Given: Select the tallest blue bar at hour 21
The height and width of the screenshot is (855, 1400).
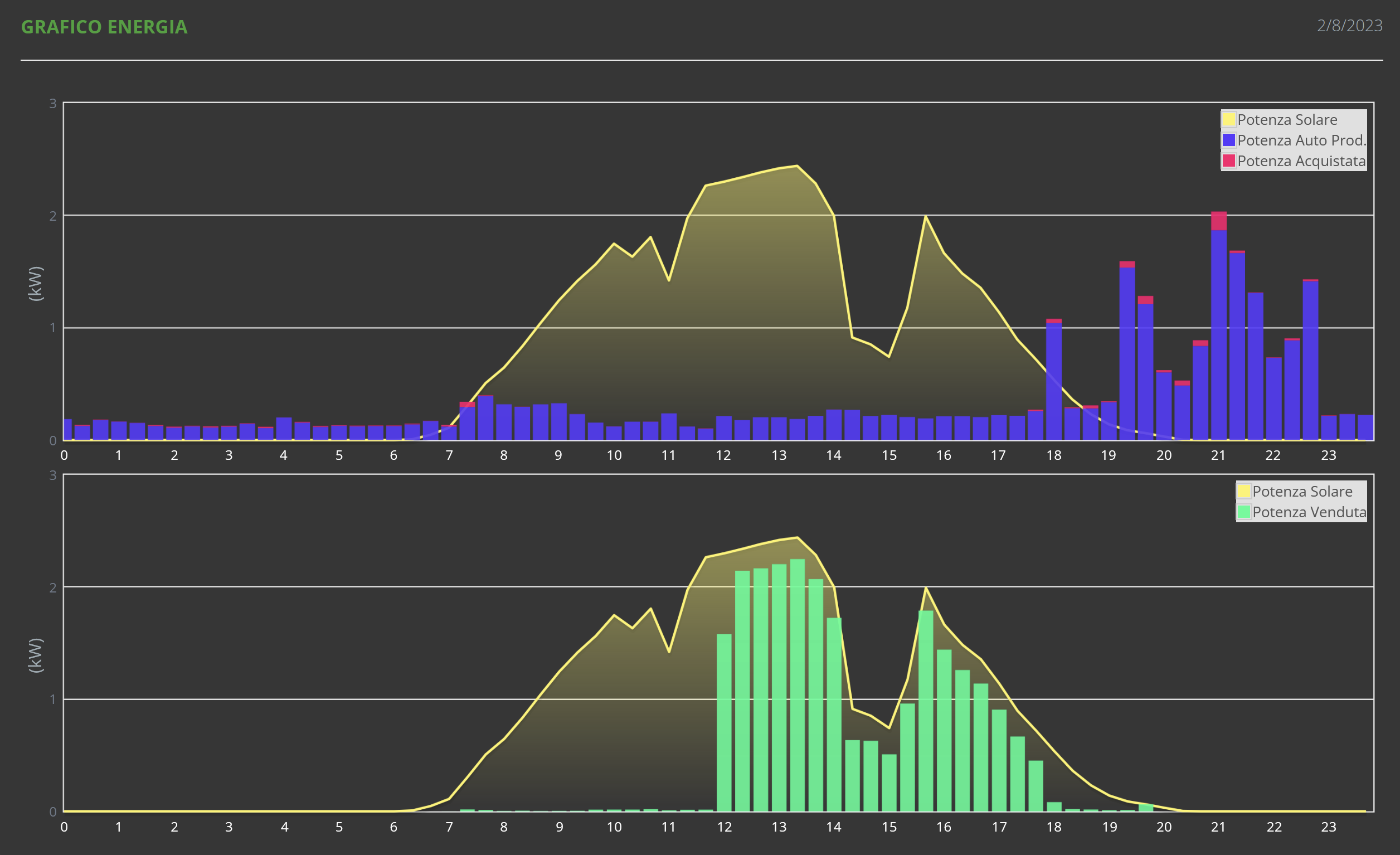Looking at the screenshot, I should (x=1219, y=326).
